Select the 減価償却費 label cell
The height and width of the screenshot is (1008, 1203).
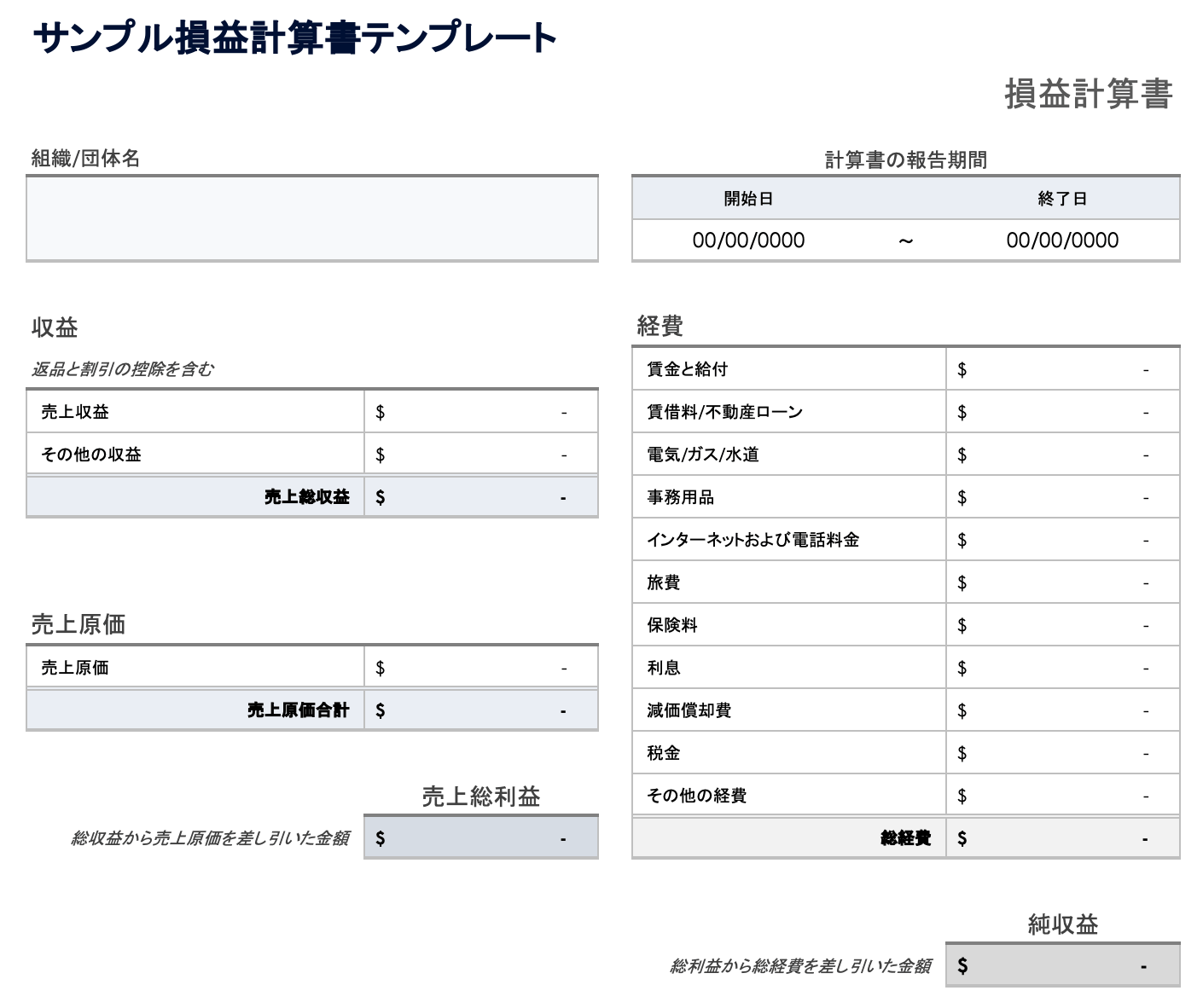click(x=789, y=710)
